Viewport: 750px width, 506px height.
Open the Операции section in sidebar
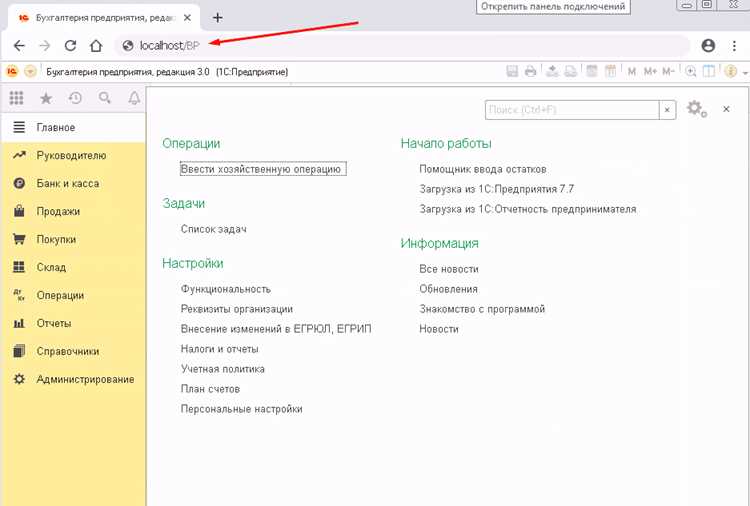(x=73, y=295)
